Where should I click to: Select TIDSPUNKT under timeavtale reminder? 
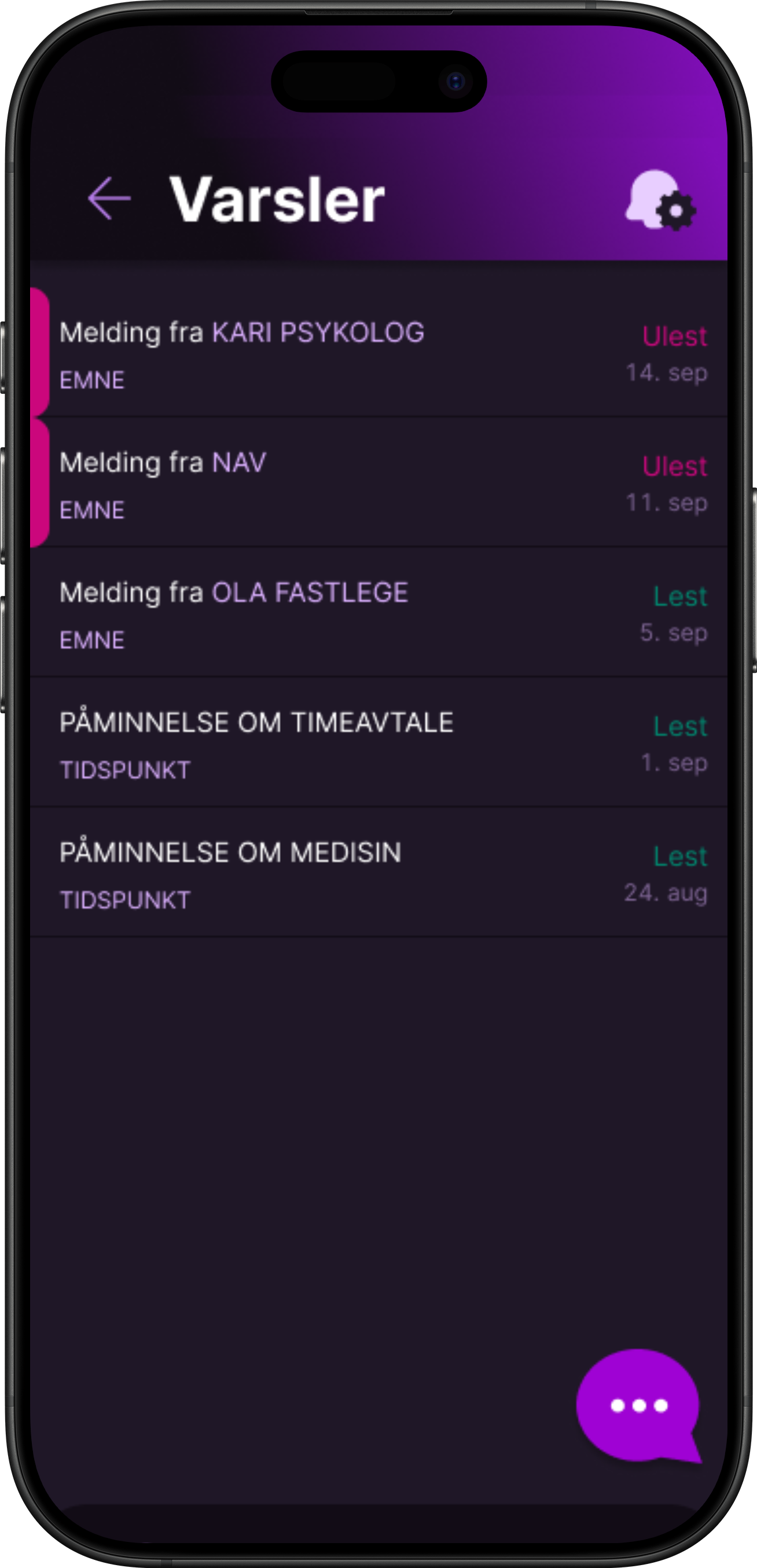126,770
